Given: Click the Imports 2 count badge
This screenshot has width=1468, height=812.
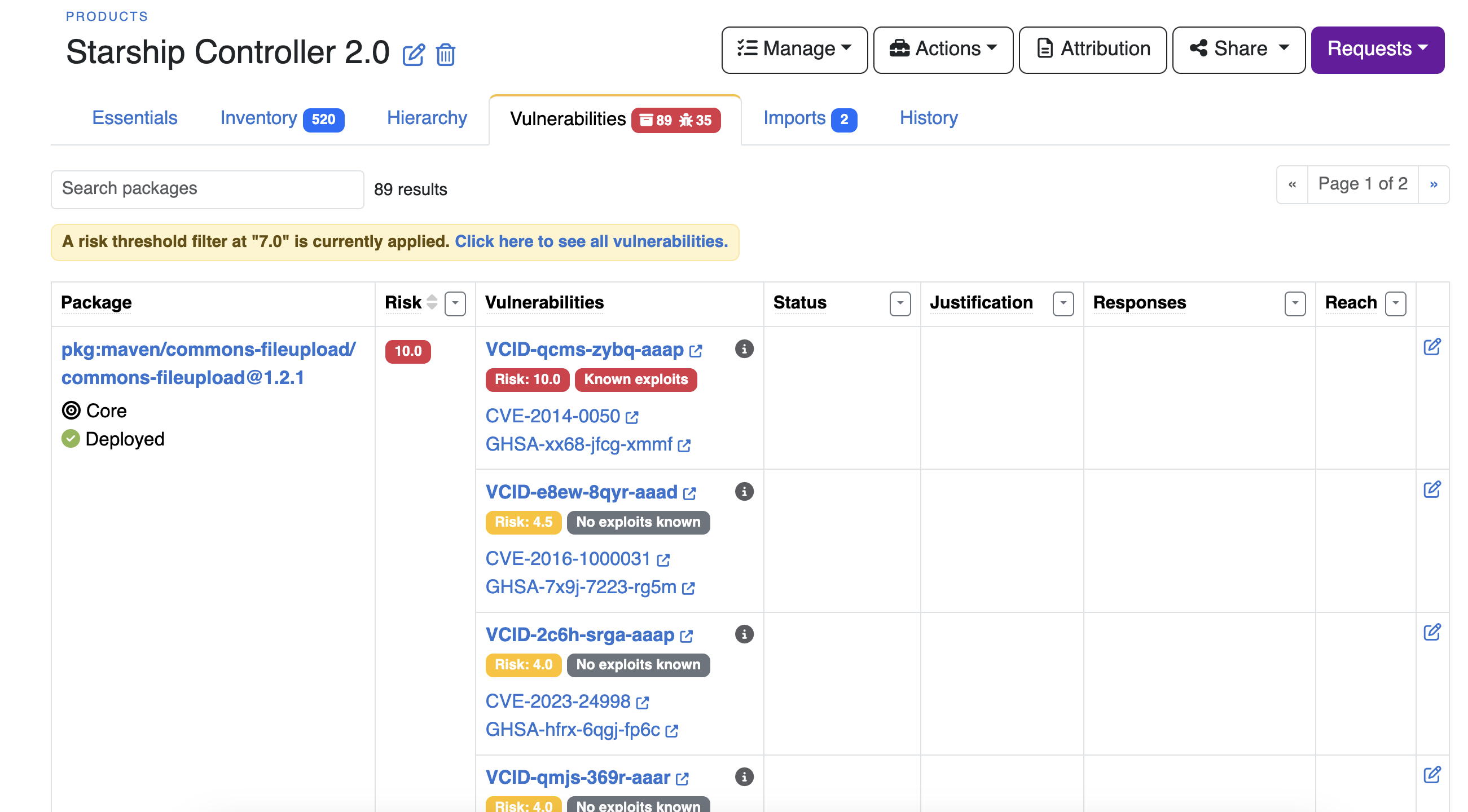Looking at the screenshot, I should pos(843,120).
